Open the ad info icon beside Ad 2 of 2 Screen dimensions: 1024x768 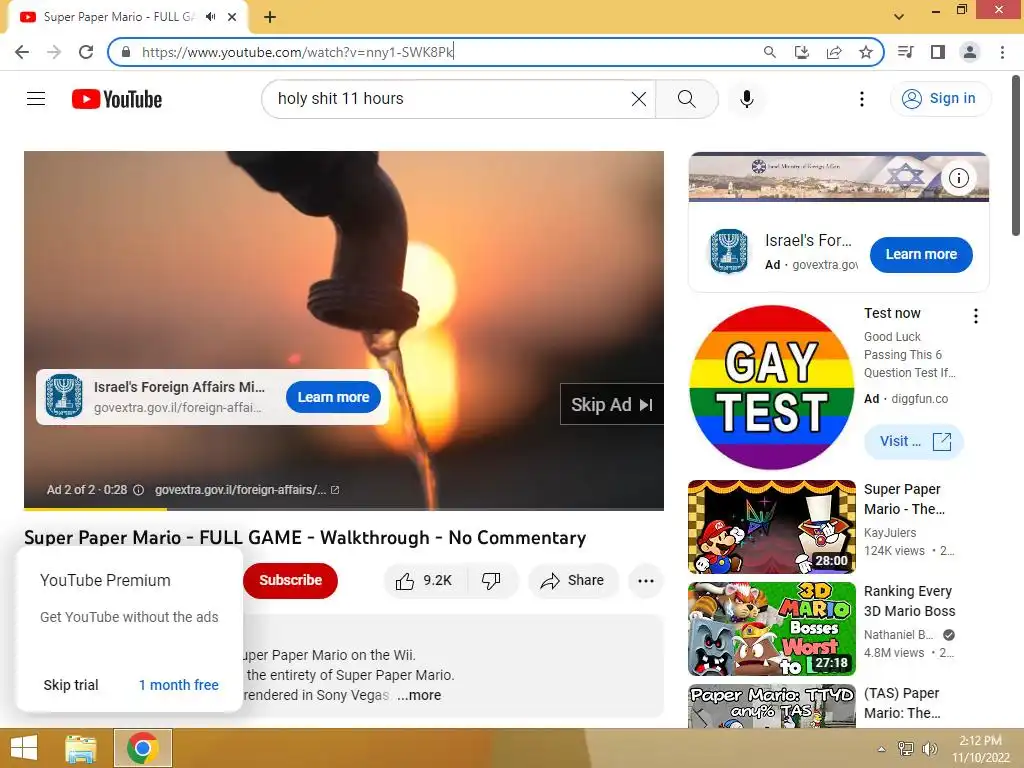(138, 490)
